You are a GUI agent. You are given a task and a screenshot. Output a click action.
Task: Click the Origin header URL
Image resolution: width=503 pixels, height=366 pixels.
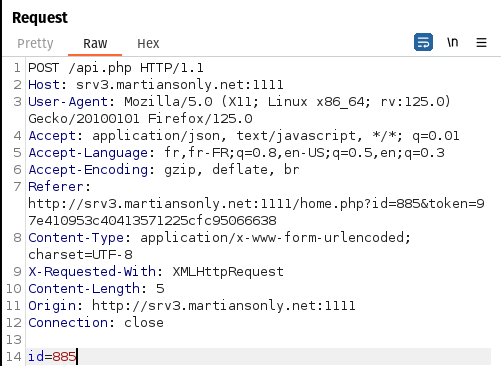[x=224, y=306]
